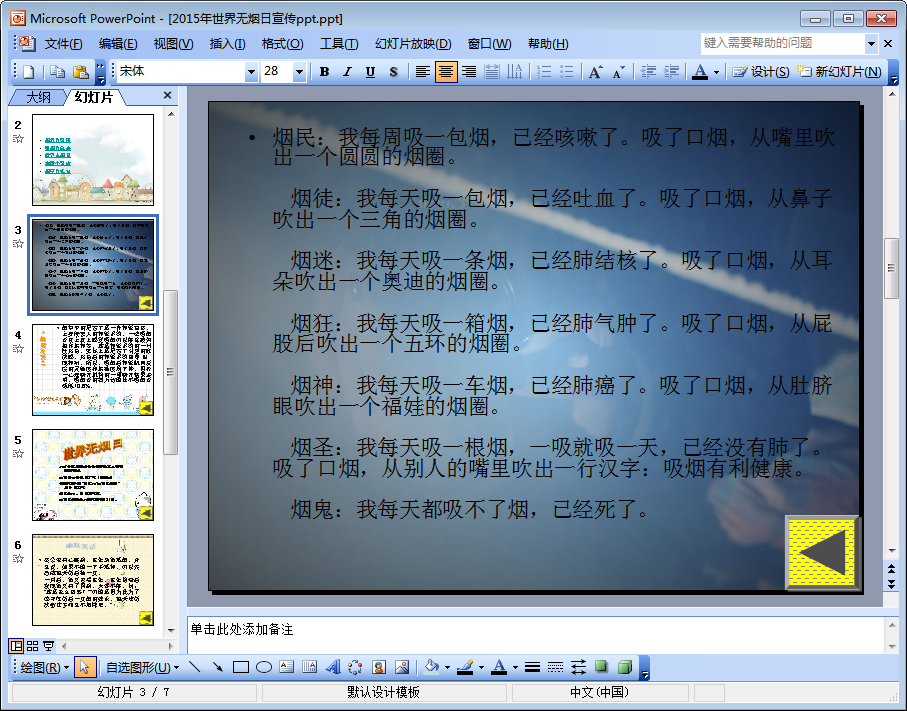Open the 格式 menu
This screenshot has width=907, height=711.
[282, 44]
